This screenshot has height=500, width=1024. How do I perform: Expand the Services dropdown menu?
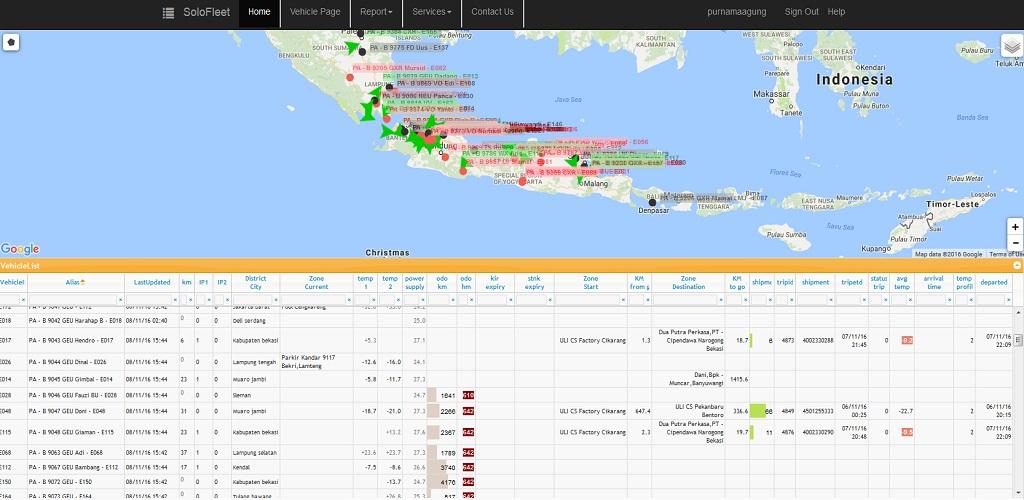pyautogui.click(x=432, y=12)
